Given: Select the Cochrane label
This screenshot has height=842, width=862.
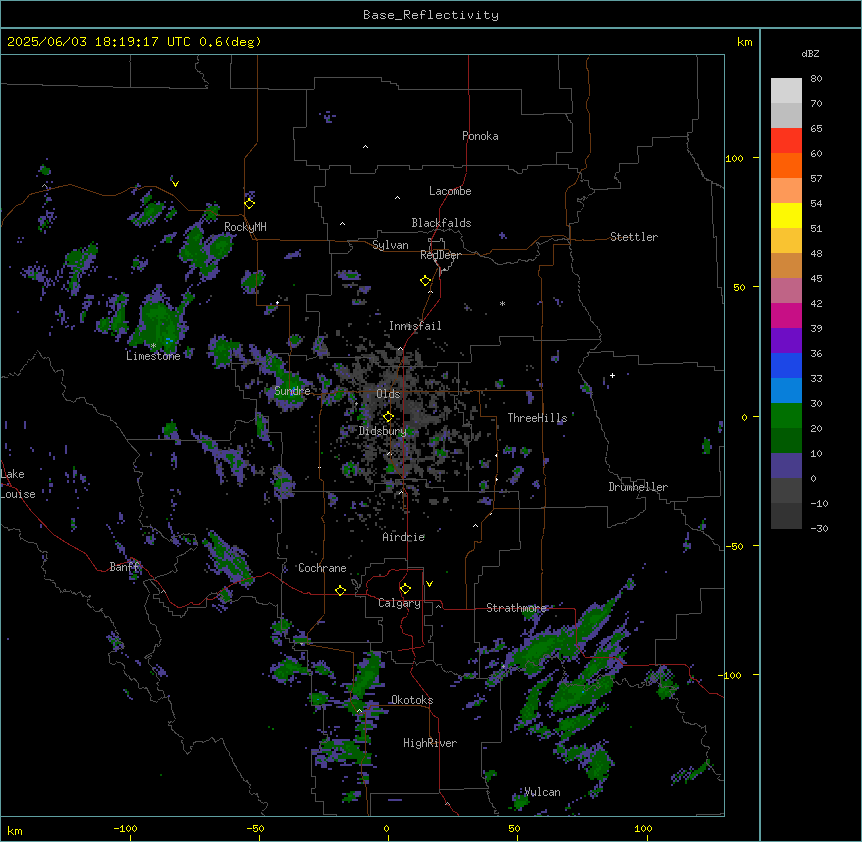Looking at the screenshot, I should (x=322, y=568).
